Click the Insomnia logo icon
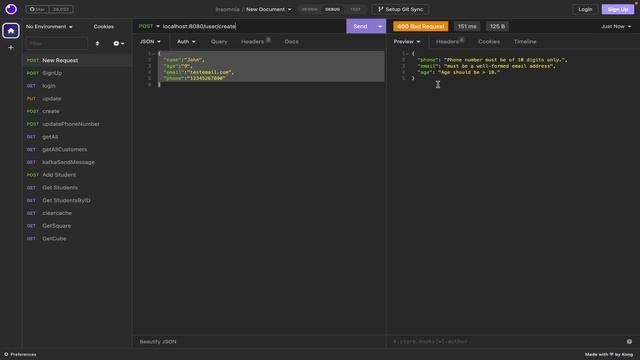Viewport: 640px width, 360px height. coord(11,9)
